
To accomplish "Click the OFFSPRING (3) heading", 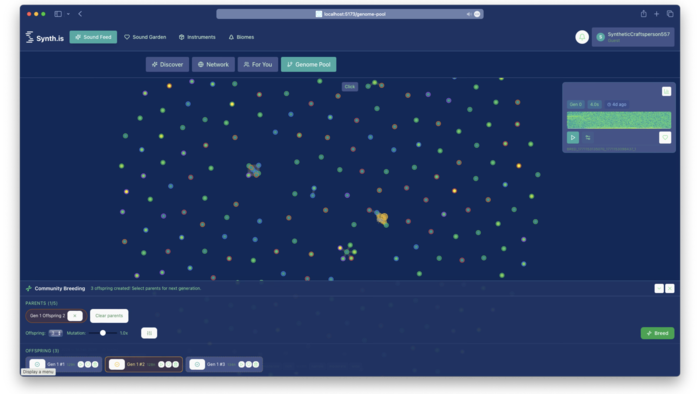I will click(42, 351).
